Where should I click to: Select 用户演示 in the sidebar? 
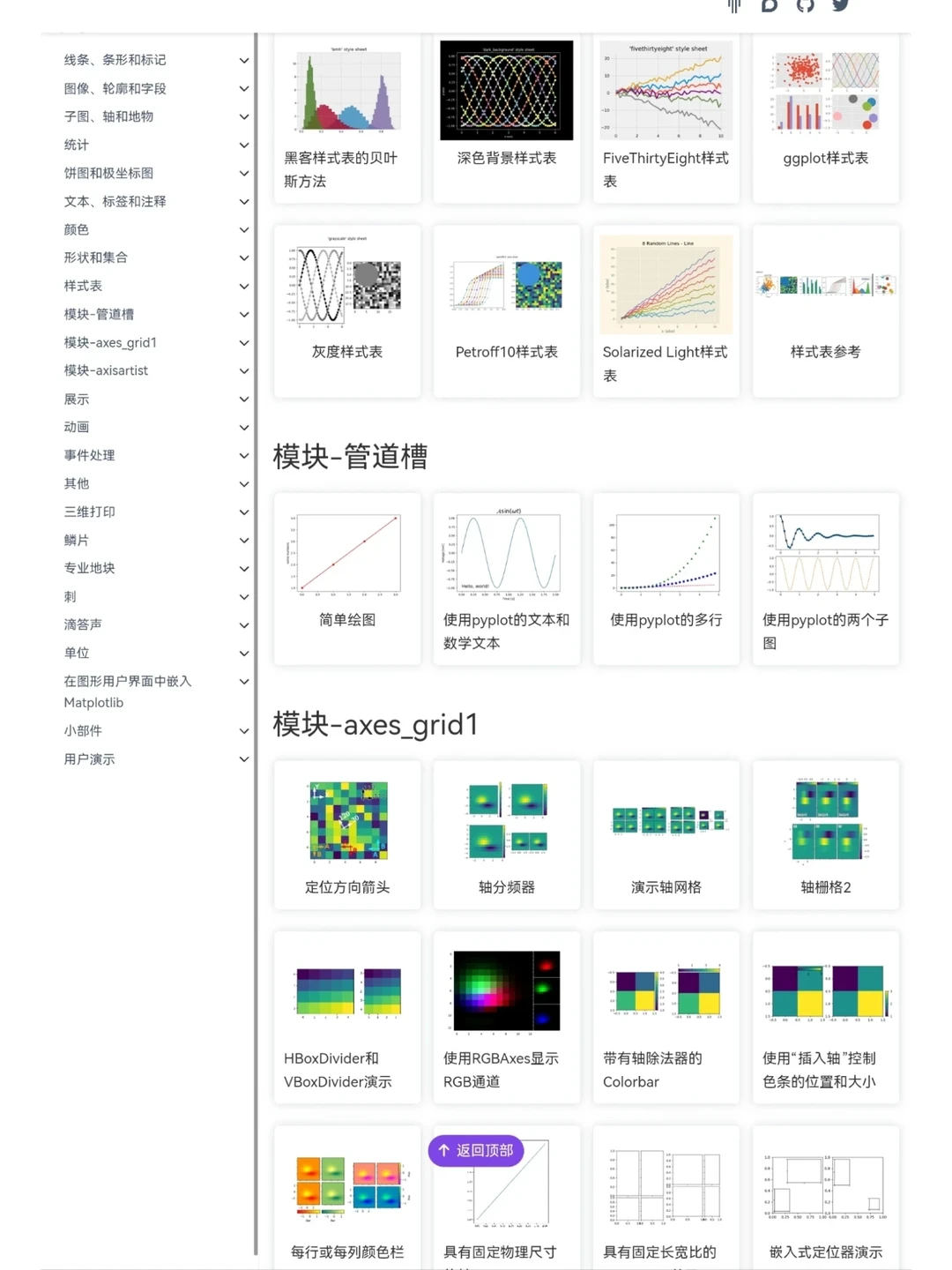point(89,758)
